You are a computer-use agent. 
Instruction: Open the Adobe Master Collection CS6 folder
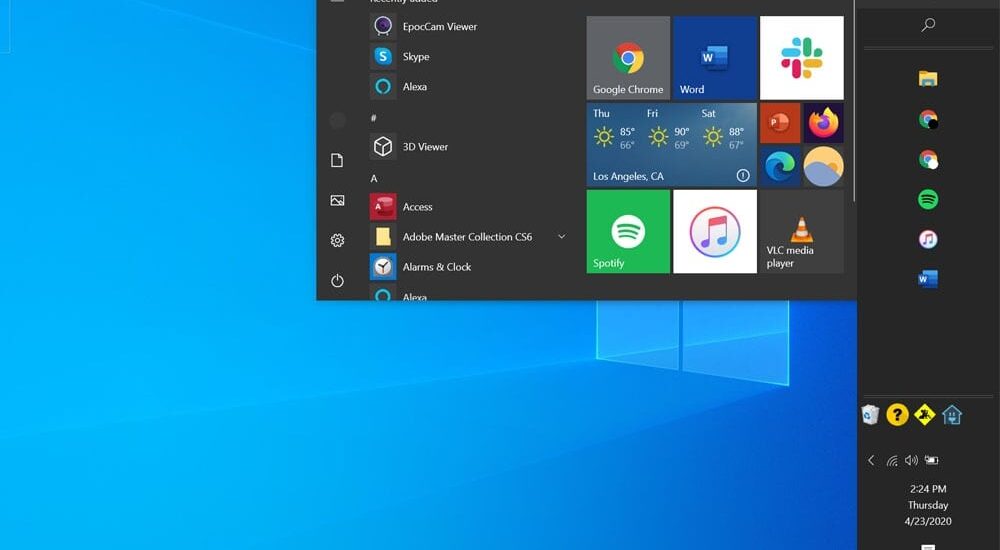coord(469,237)
